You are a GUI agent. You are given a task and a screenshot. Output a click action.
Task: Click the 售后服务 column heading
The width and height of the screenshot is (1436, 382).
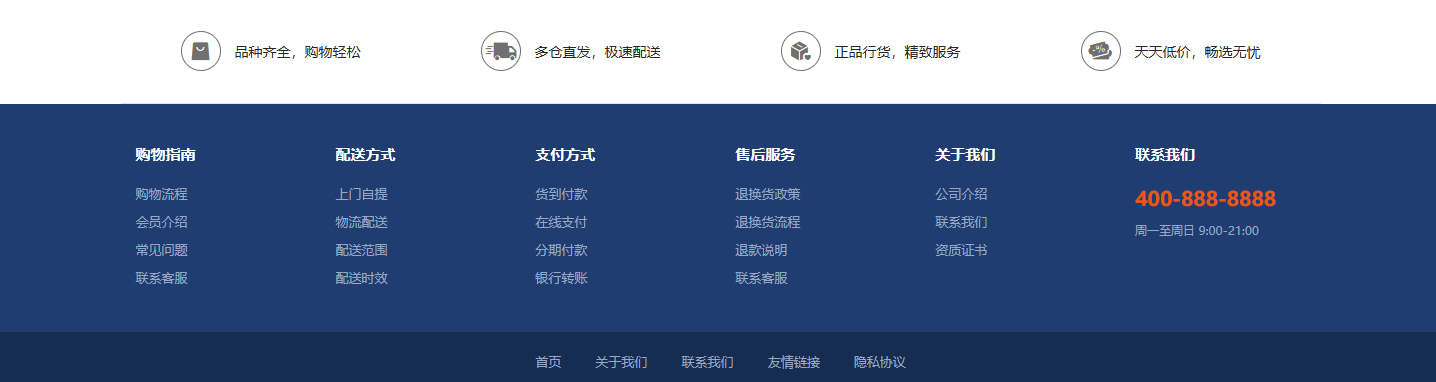[766, 155]
